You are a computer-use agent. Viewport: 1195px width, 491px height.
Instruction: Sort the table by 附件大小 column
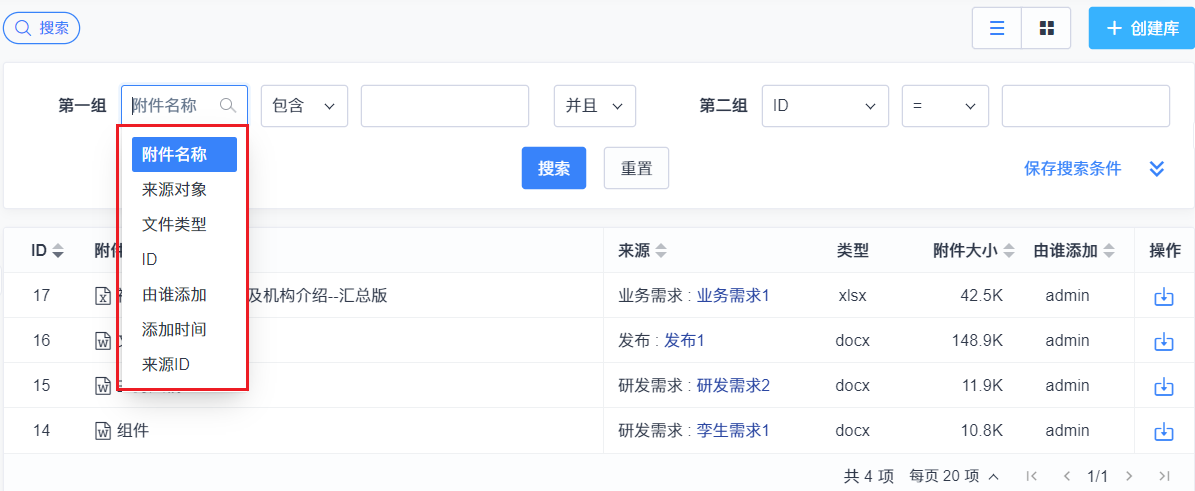(x=974, y=250)
